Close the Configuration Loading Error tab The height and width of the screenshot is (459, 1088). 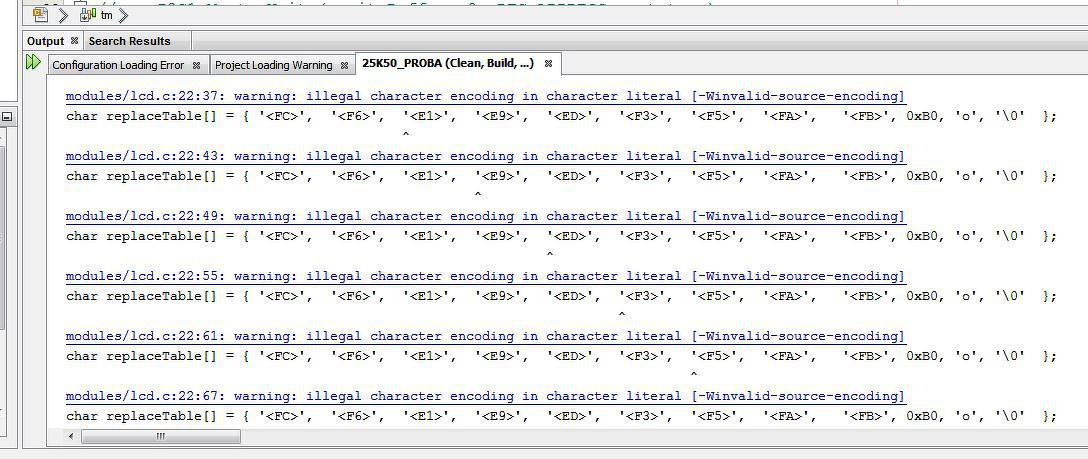click(x=196, y=65)
